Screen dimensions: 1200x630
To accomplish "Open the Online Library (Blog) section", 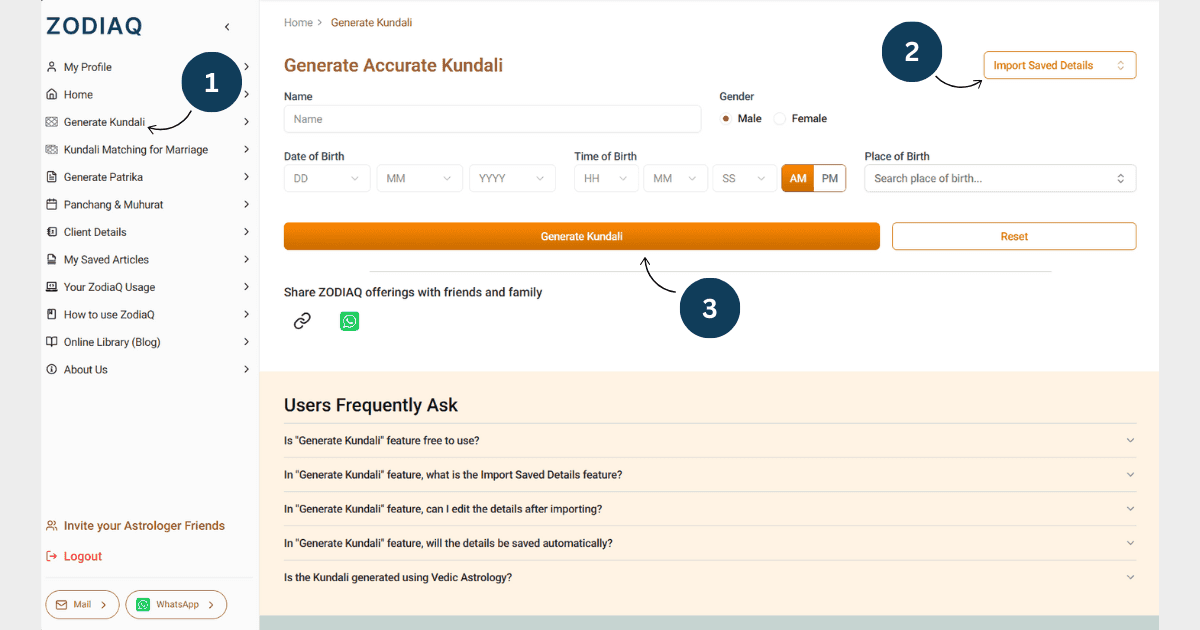I will tap(51, 341).
